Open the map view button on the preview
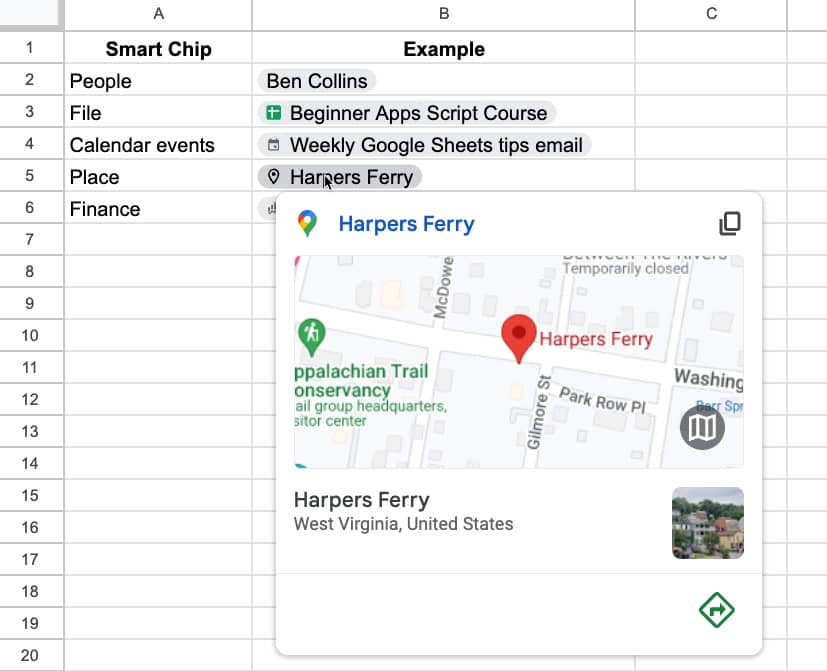 tap(702, 427)
